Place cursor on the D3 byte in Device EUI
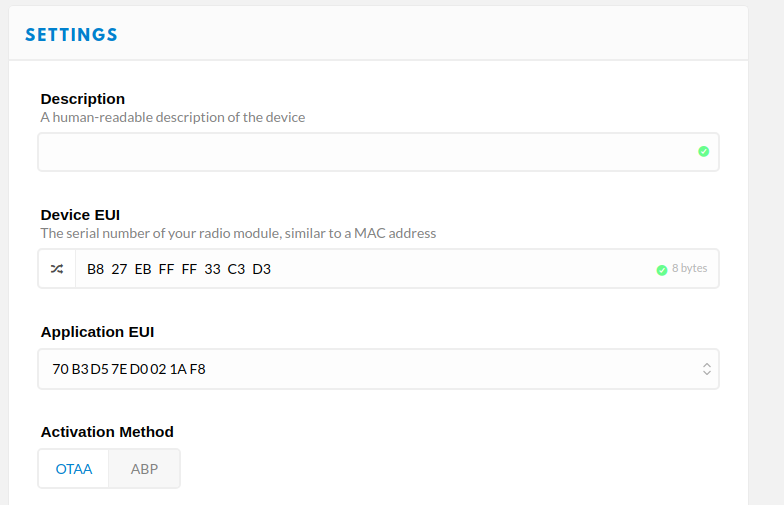The width and height of the screenshot is (784, 505). tap(262, 269)
